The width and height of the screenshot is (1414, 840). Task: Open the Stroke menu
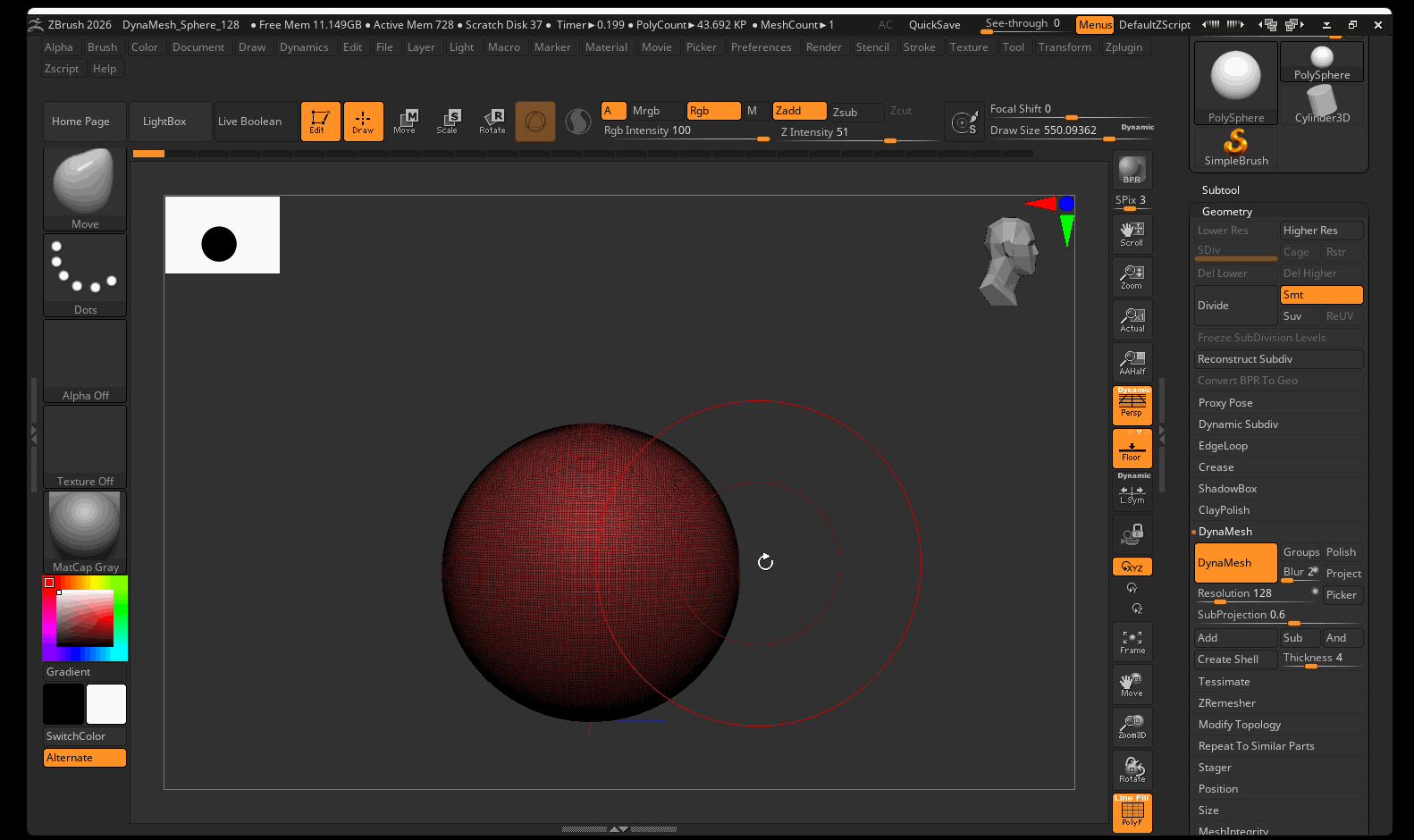(x=919, y=47)
